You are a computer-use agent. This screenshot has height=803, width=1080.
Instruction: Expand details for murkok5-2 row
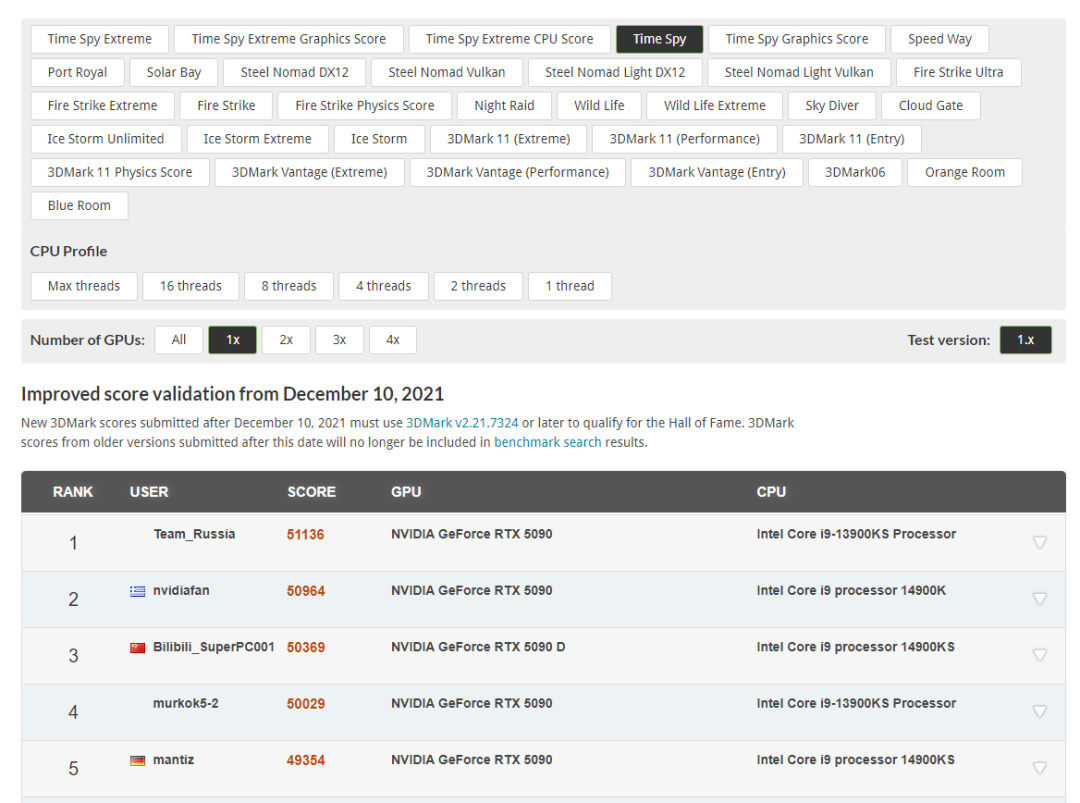tap(1039, 711)
